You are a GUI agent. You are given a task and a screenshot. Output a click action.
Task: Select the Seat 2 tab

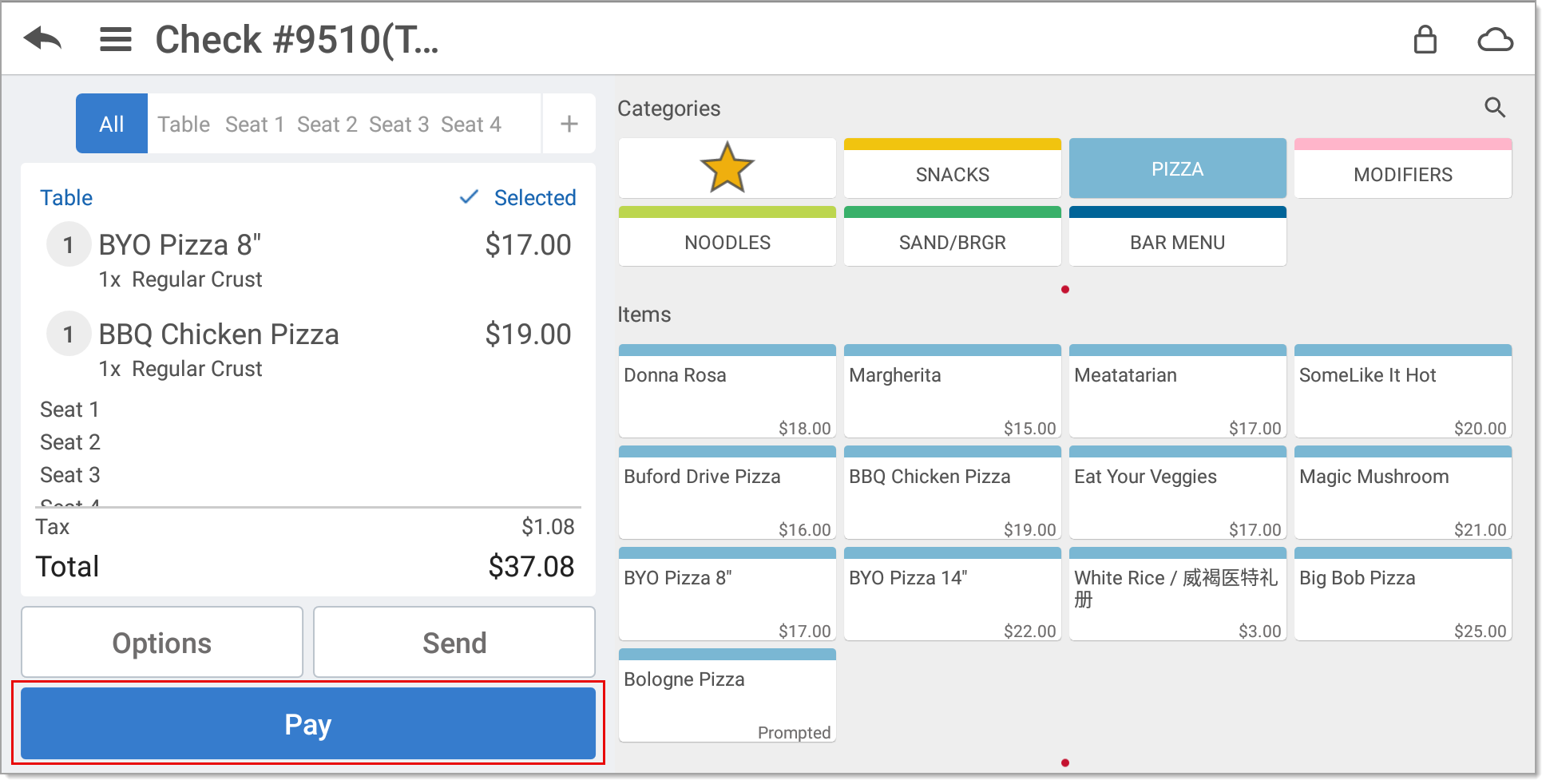(327, 125)
